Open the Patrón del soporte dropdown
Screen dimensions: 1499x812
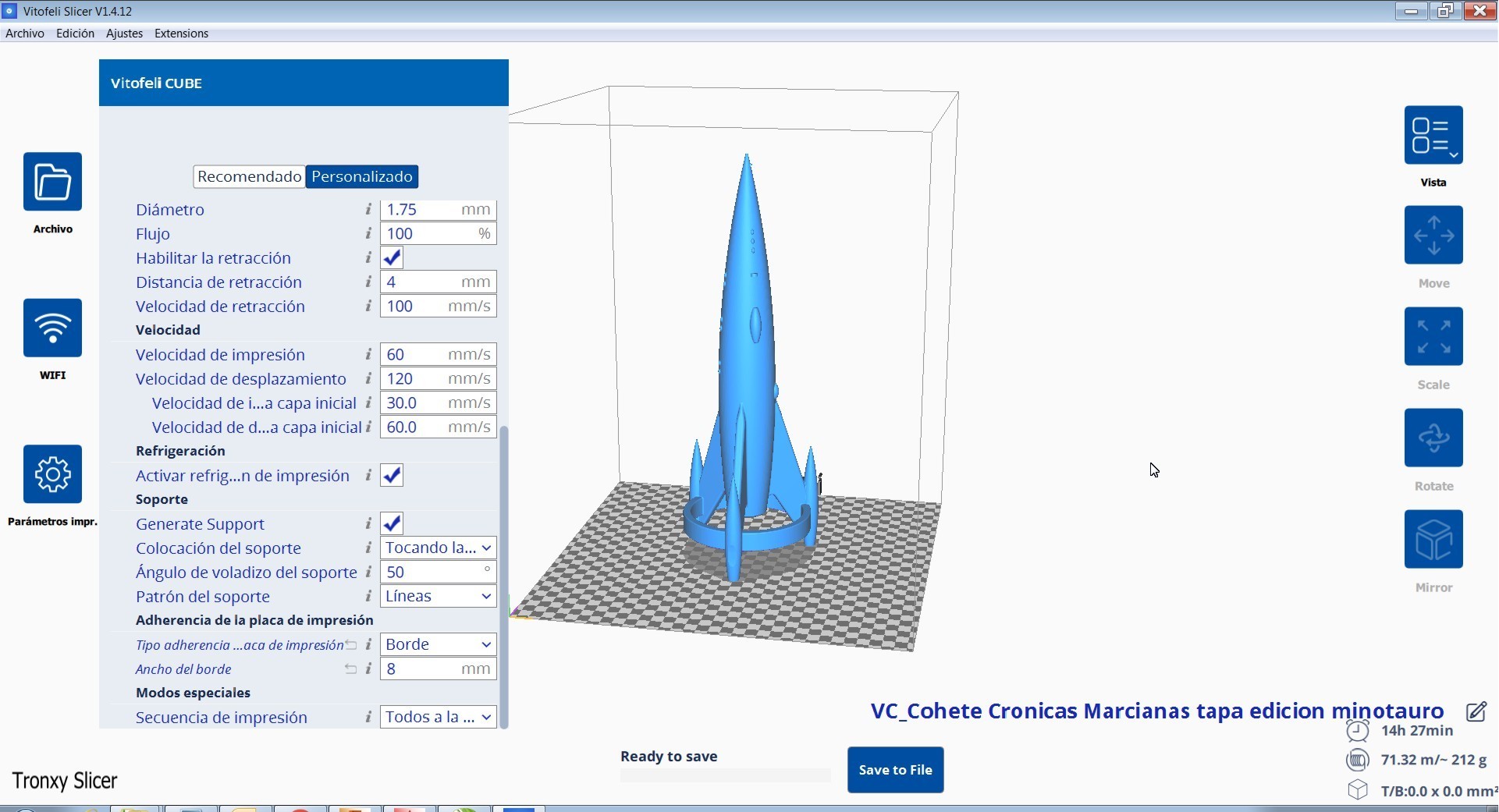tap(439, 596)
